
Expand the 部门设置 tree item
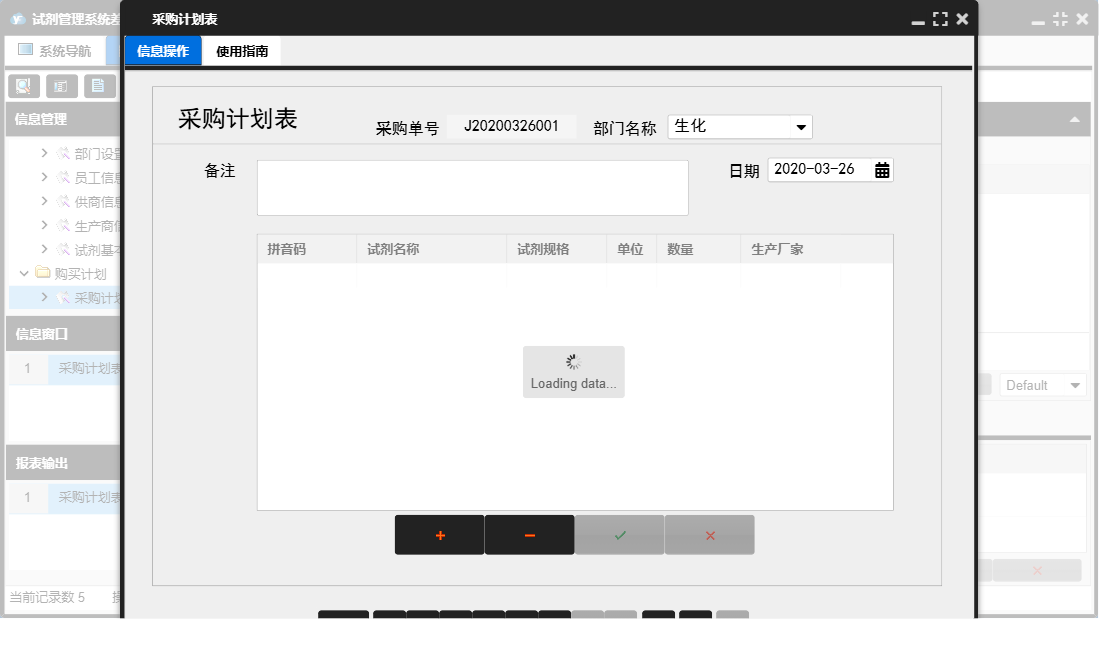(x=45, y=153)
